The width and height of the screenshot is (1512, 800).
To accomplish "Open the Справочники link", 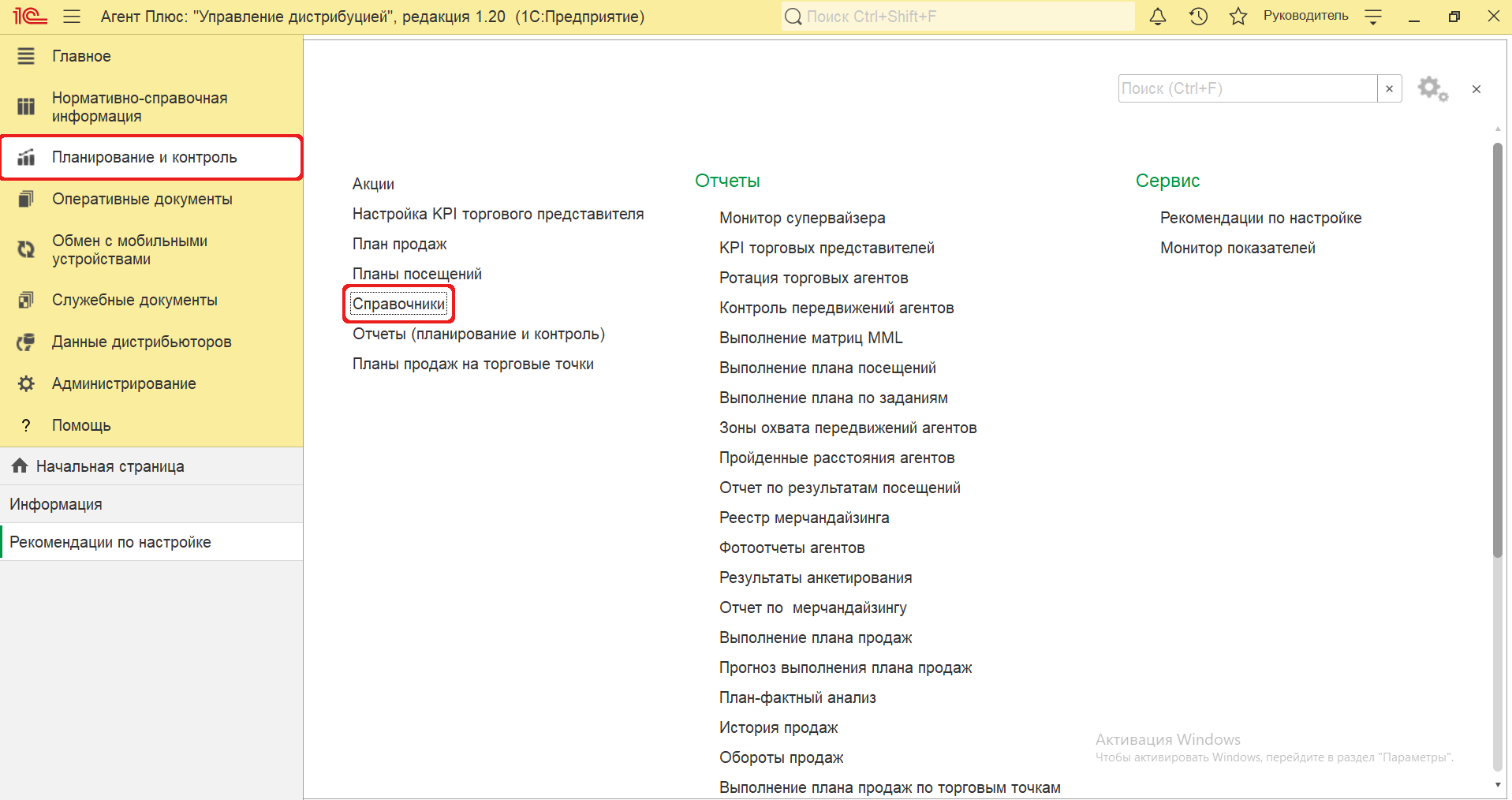I will (x=398, y=305).
